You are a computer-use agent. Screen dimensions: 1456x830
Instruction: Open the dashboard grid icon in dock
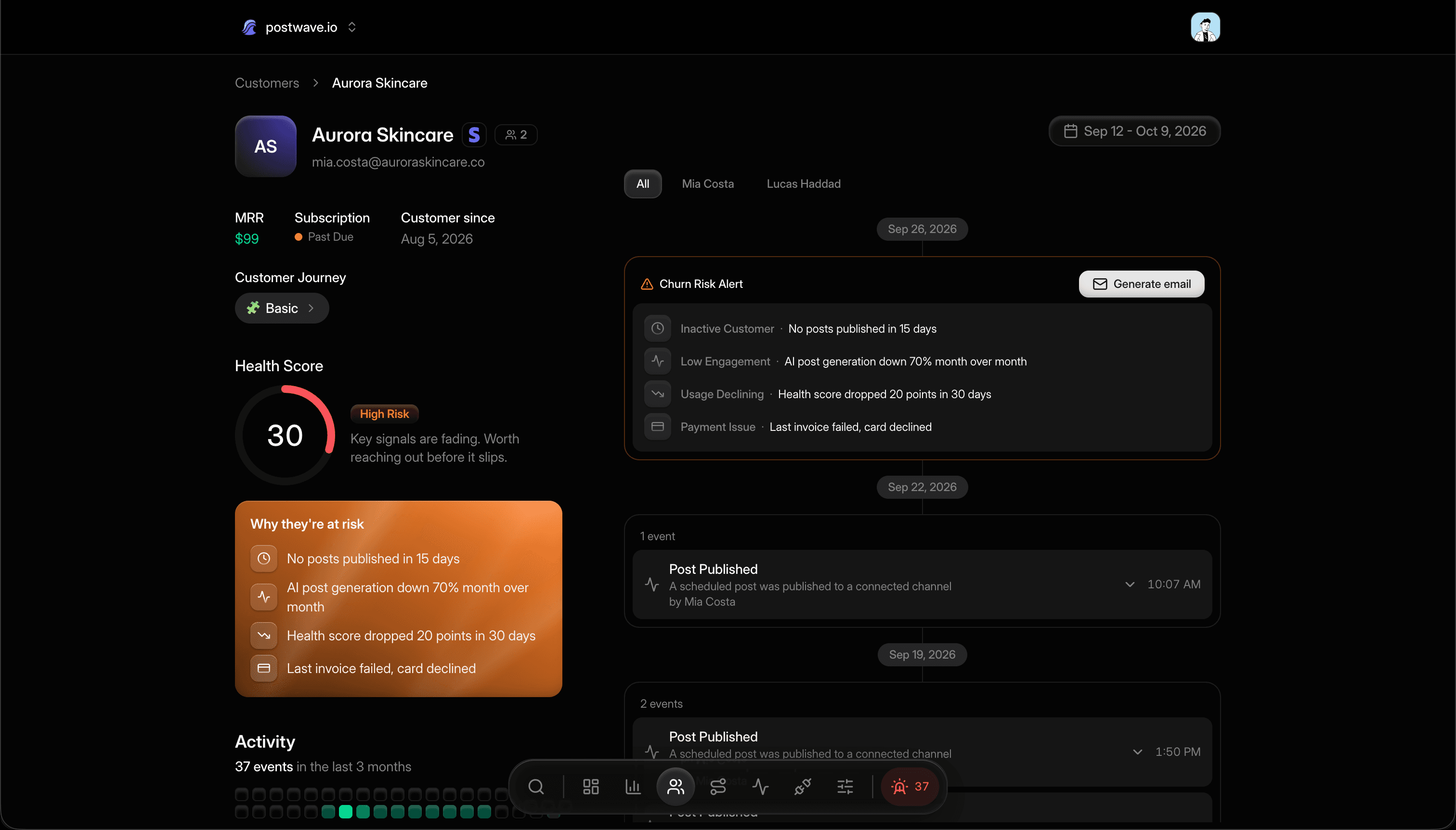(x=591, y=787)
